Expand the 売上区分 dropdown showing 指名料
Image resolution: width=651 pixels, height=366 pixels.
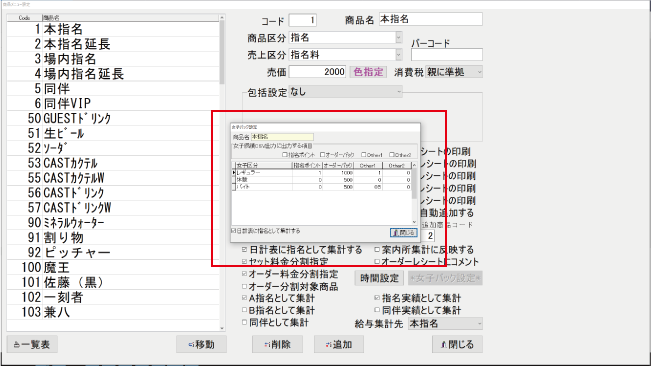399,55
